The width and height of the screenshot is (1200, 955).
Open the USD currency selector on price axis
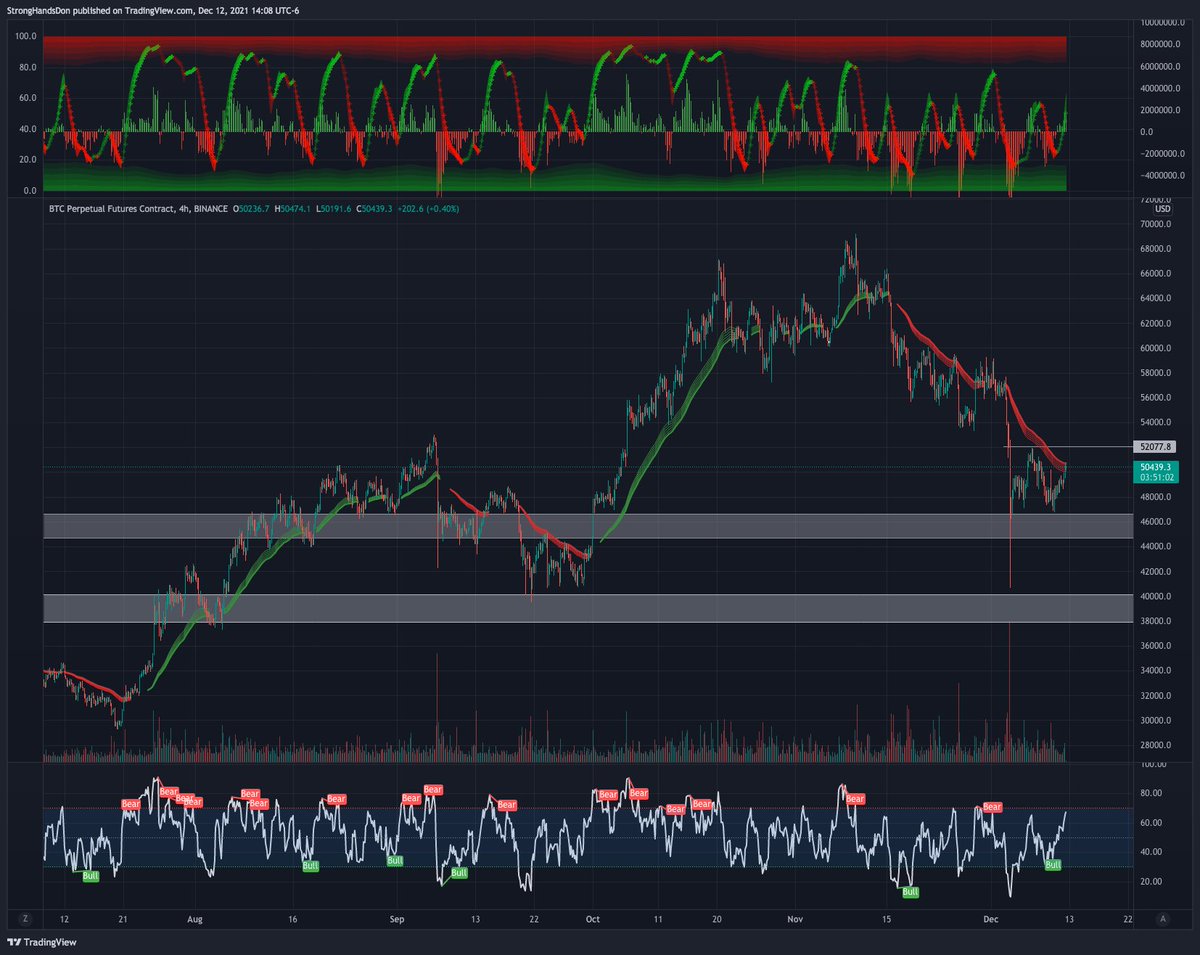point(1162,209)
